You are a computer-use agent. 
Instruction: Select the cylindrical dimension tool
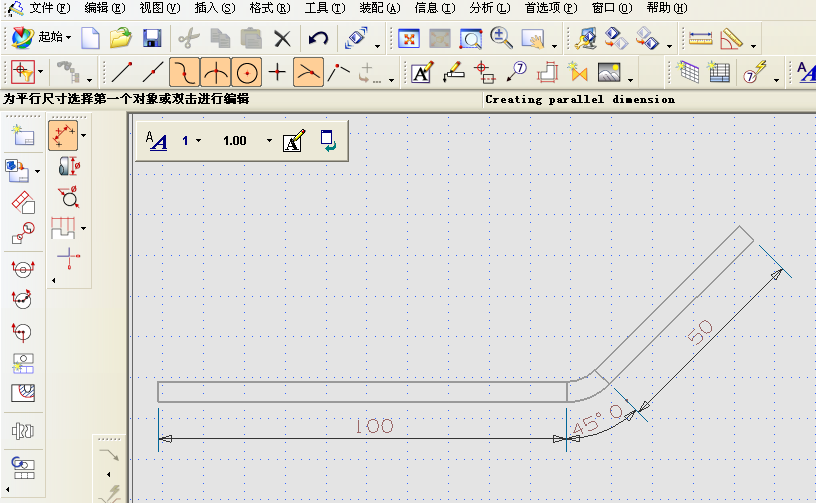69,166
